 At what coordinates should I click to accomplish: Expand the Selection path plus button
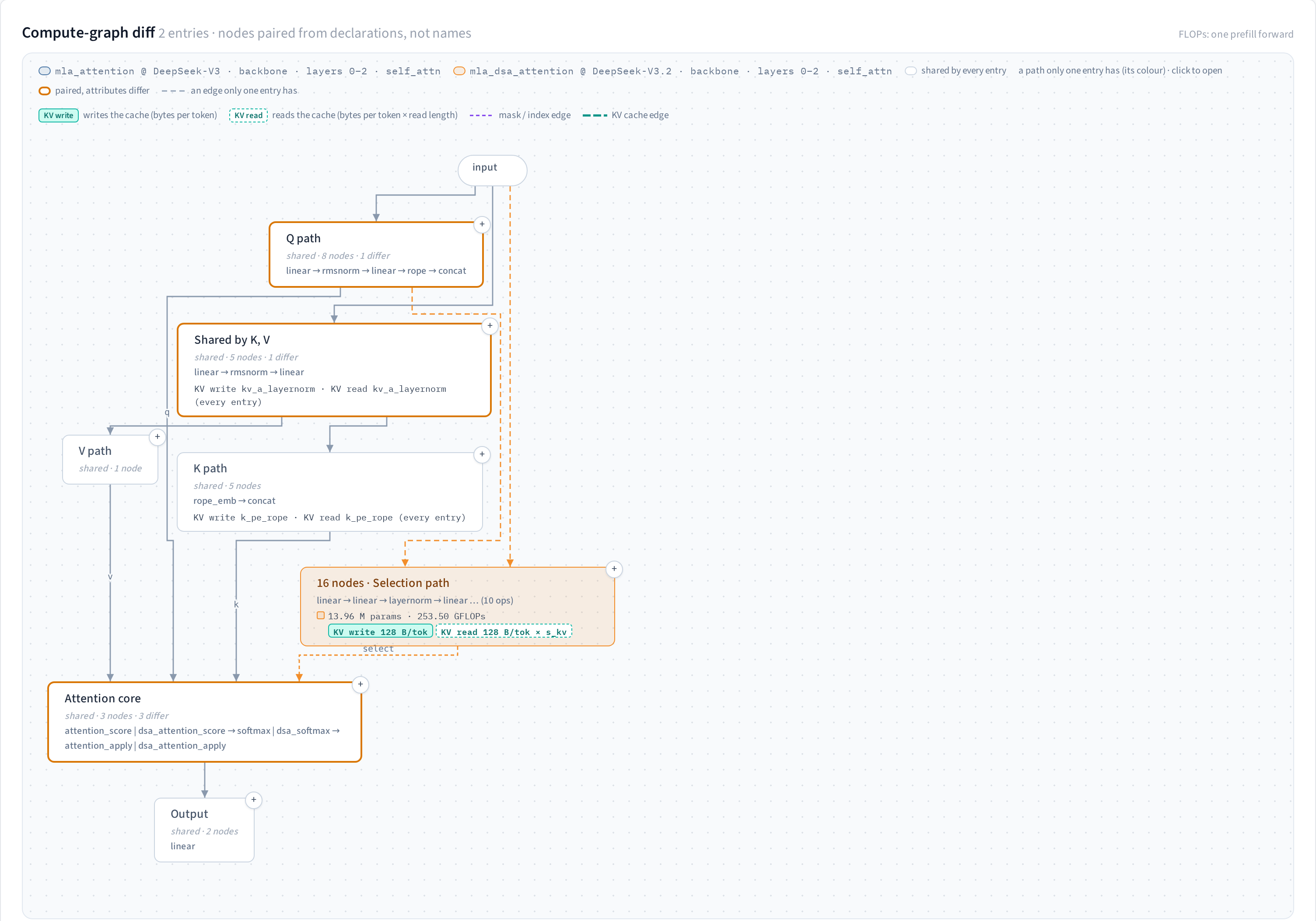click(614, 569)
